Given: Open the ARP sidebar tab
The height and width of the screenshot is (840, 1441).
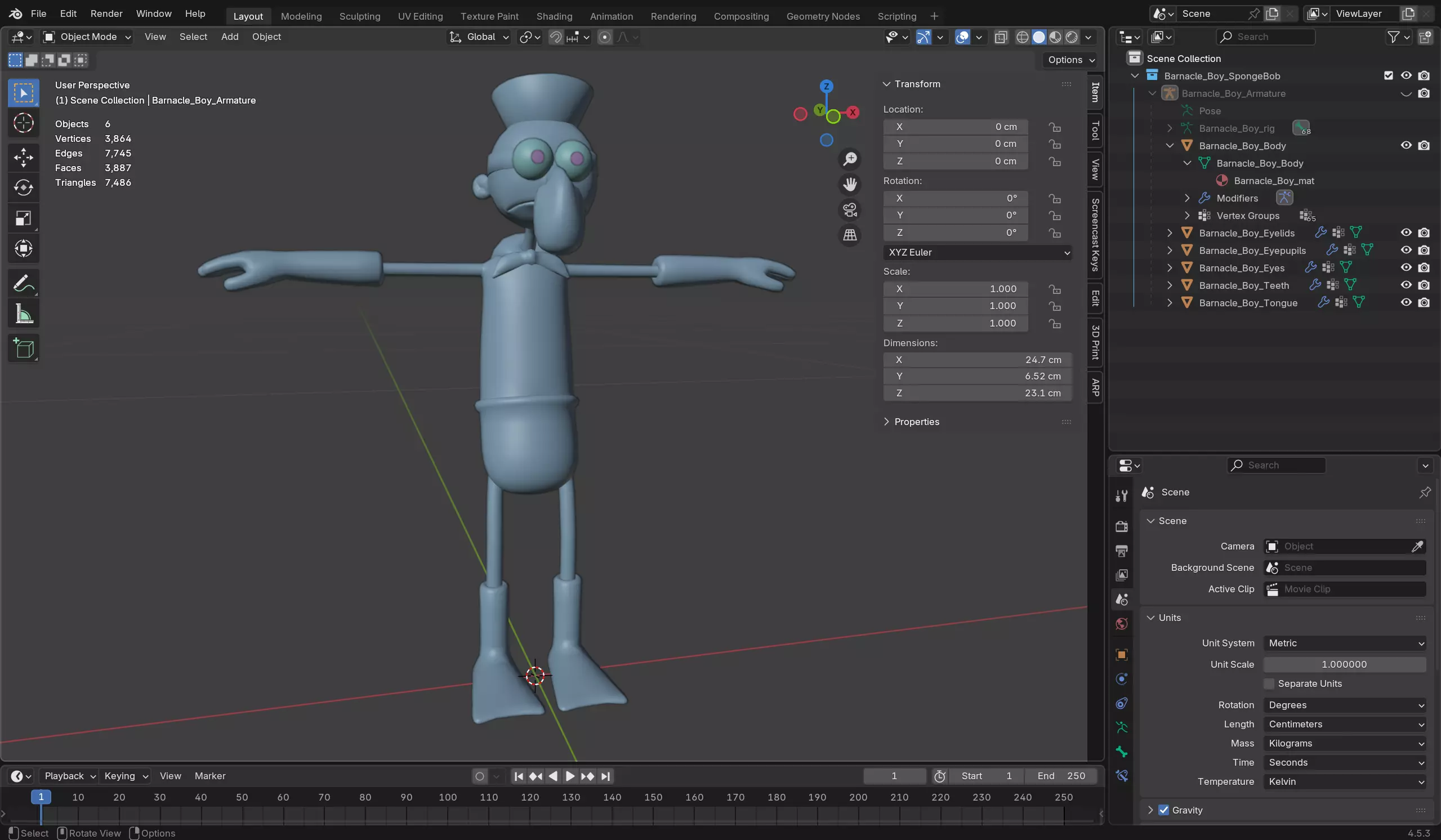Looking at the screenshot, I should (1095, 388).
